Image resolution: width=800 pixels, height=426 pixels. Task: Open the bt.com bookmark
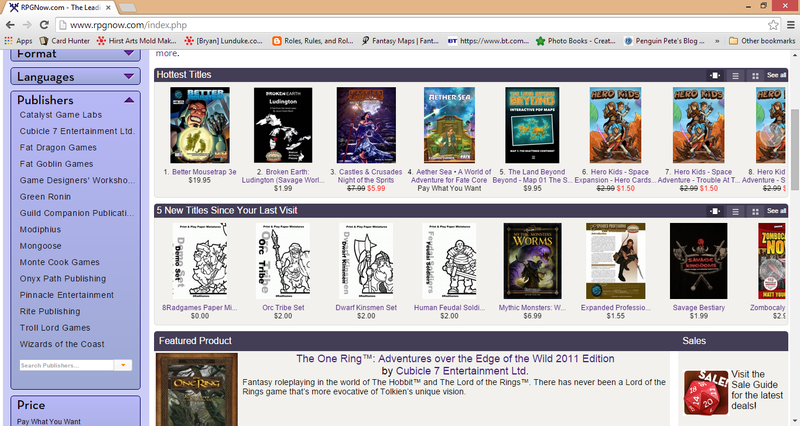pos(488,41)
